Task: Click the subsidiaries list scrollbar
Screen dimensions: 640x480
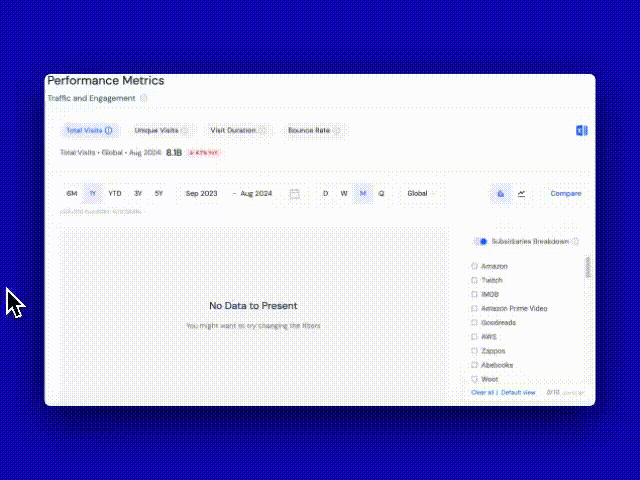Action: pos(588,267)
